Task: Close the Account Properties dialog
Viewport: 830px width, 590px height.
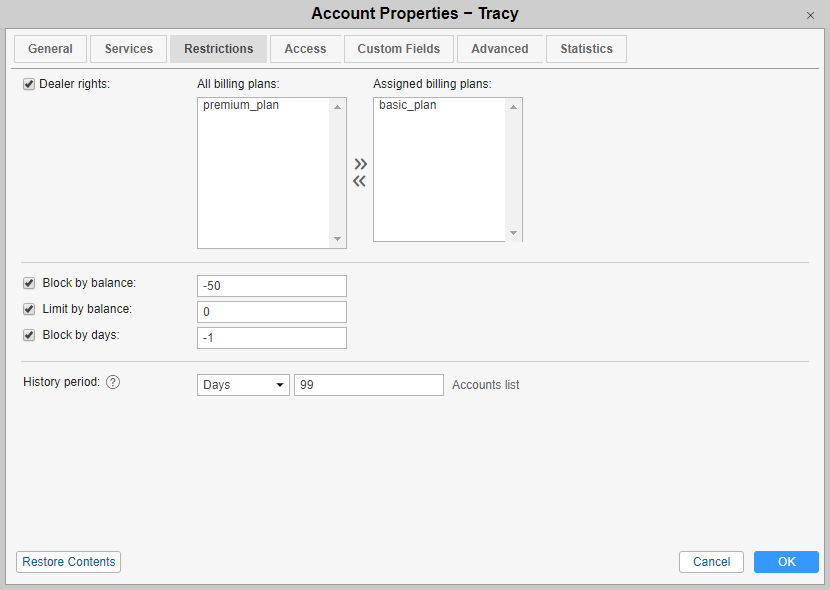Action: click(x=810, y=15)
